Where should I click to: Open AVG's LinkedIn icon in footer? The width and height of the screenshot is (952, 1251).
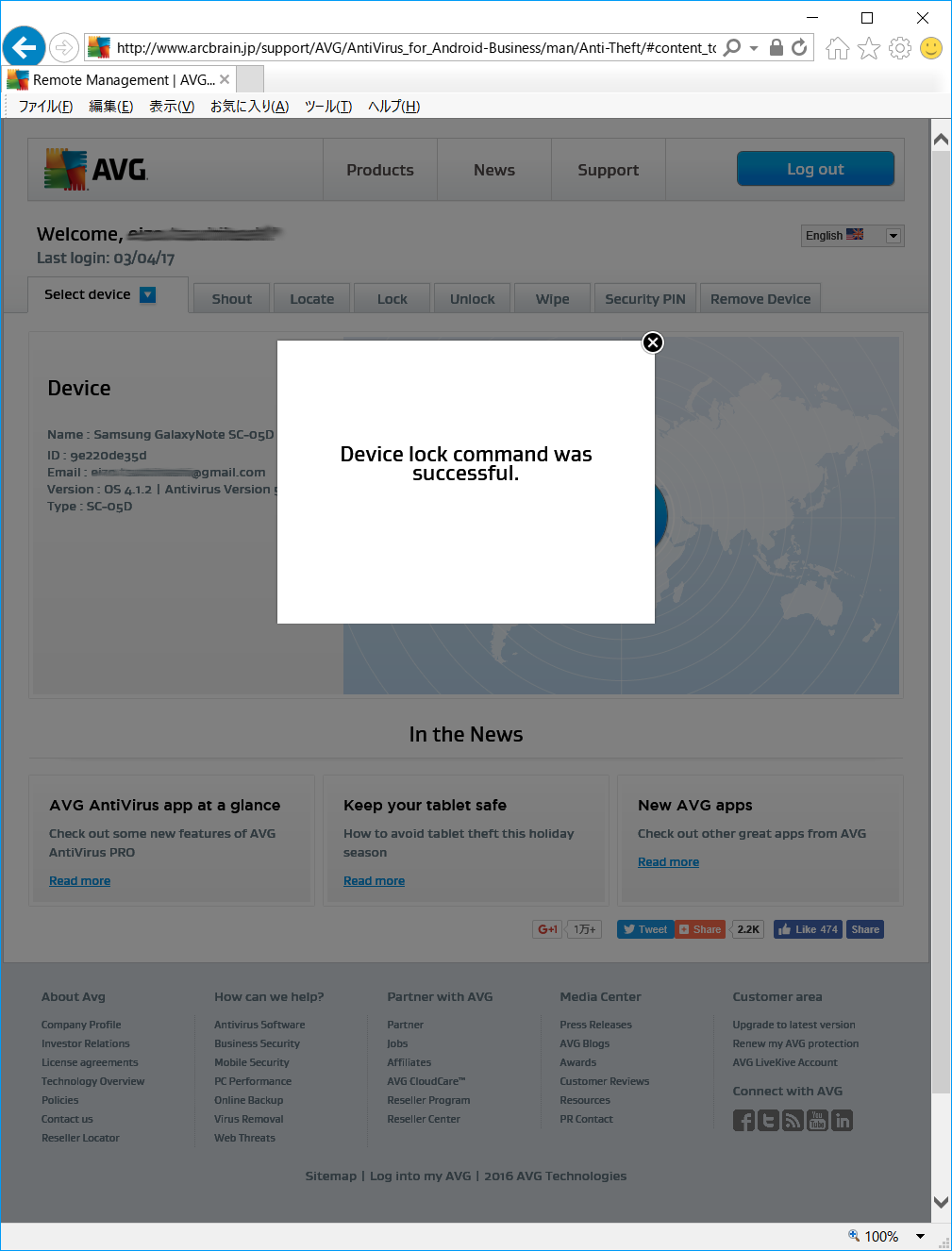click(x=843, y=1121)
